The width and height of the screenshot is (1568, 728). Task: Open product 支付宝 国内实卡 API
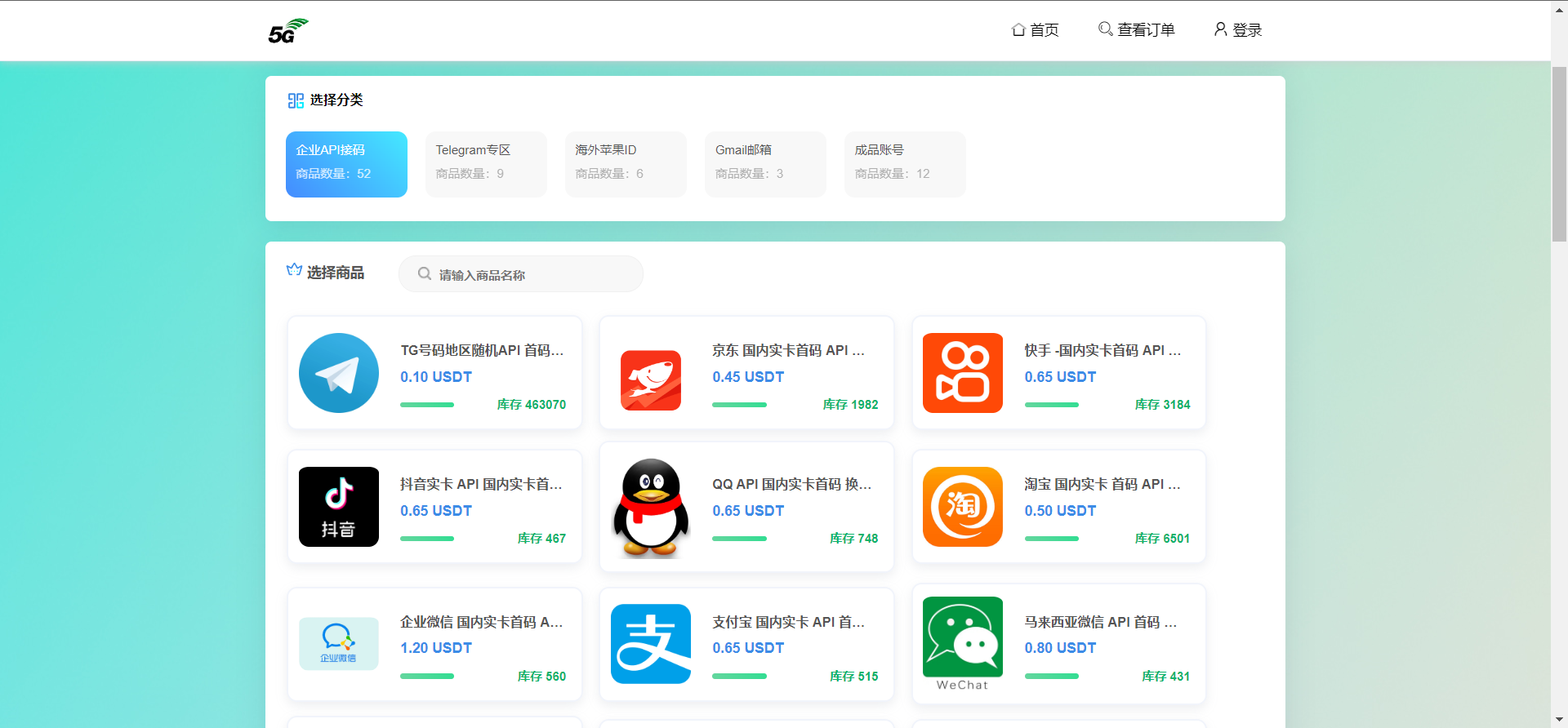(x=788, y=622)
